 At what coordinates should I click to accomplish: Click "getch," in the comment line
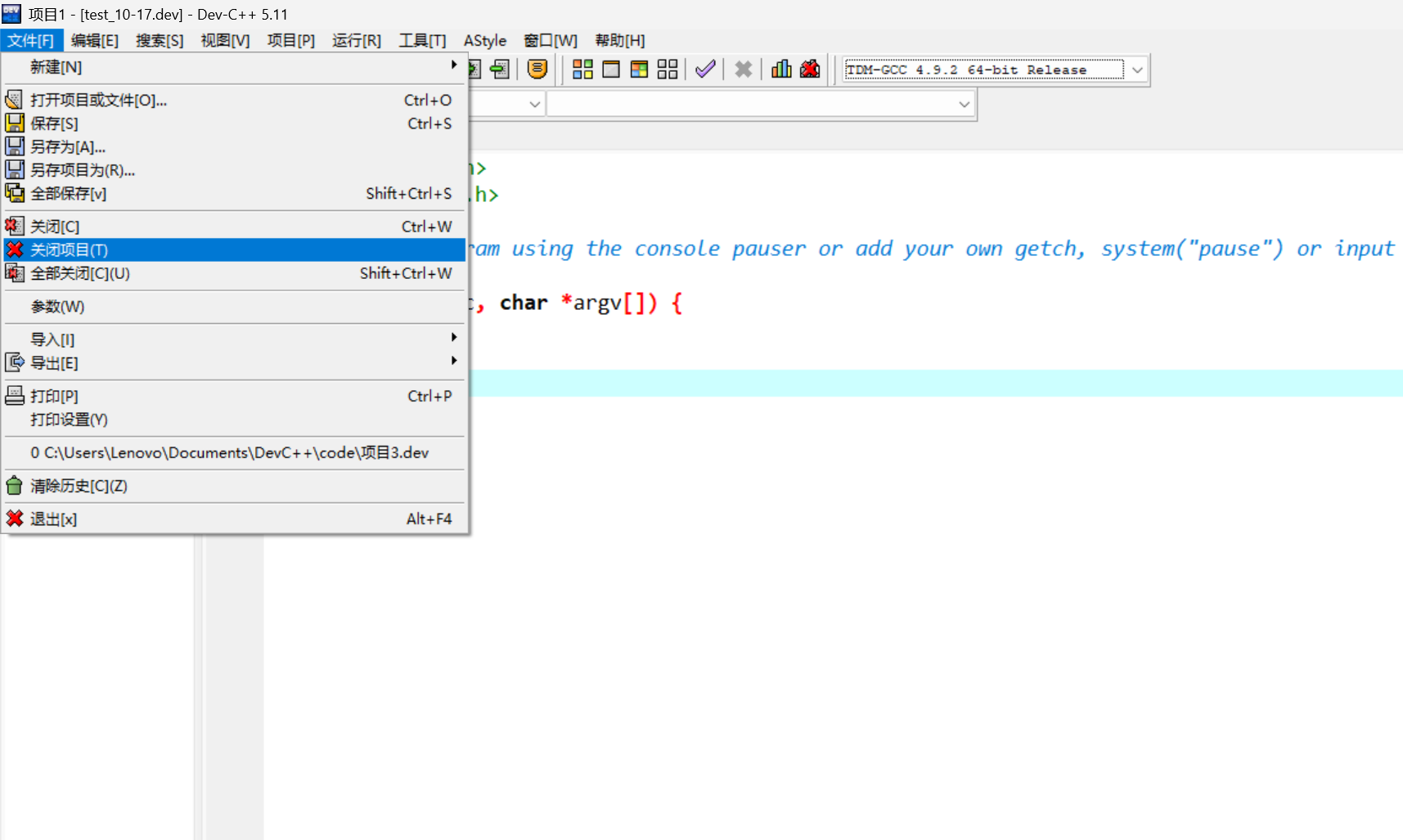point(1050,249)
